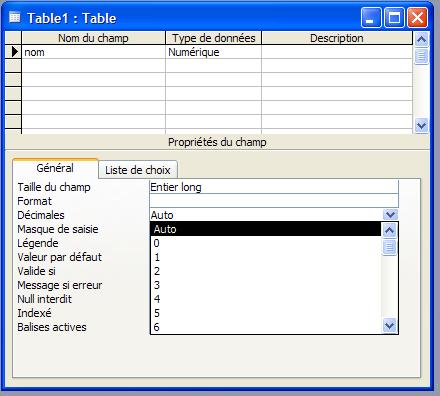Click the field grid scrollbar thumb
Image resolution: width=440 pixels, height=396 pixels.
421,56
